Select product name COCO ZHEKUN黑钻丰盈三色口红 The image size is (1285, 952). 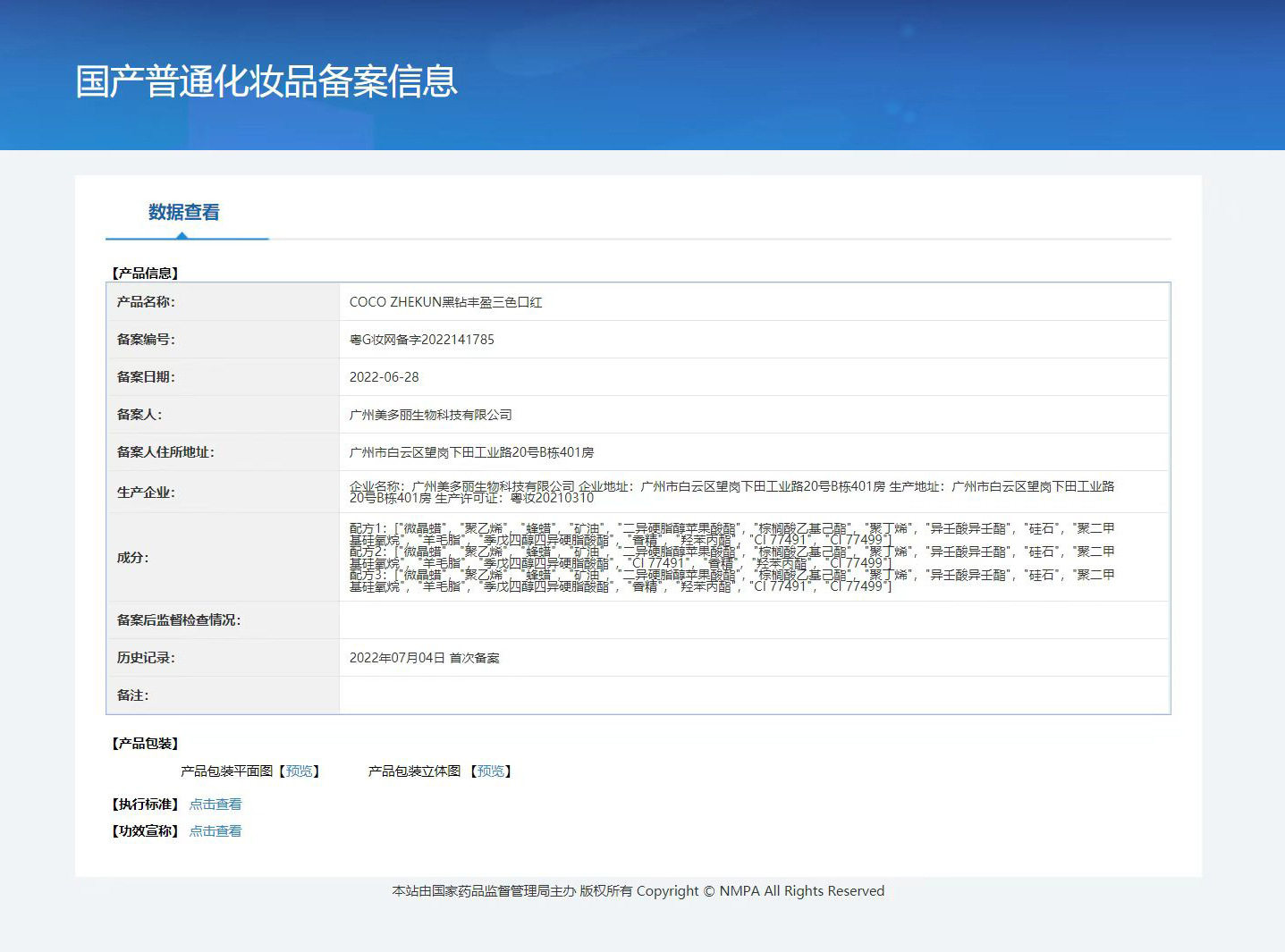pos(445,302)
